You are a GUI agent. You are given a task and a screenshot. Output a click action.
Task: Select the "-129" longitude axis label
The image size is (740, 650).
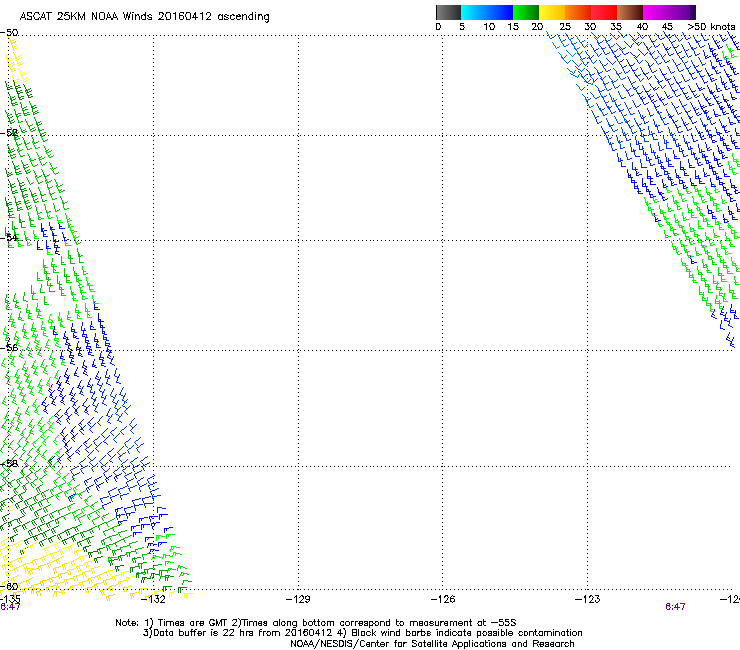click(x=298, y=599)
